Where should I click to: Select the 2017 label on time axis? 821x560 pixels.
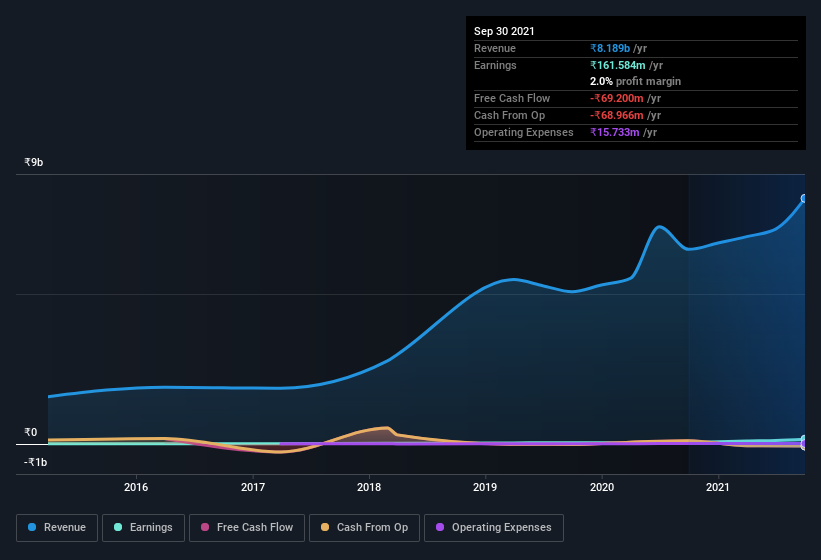coord(253,487)
